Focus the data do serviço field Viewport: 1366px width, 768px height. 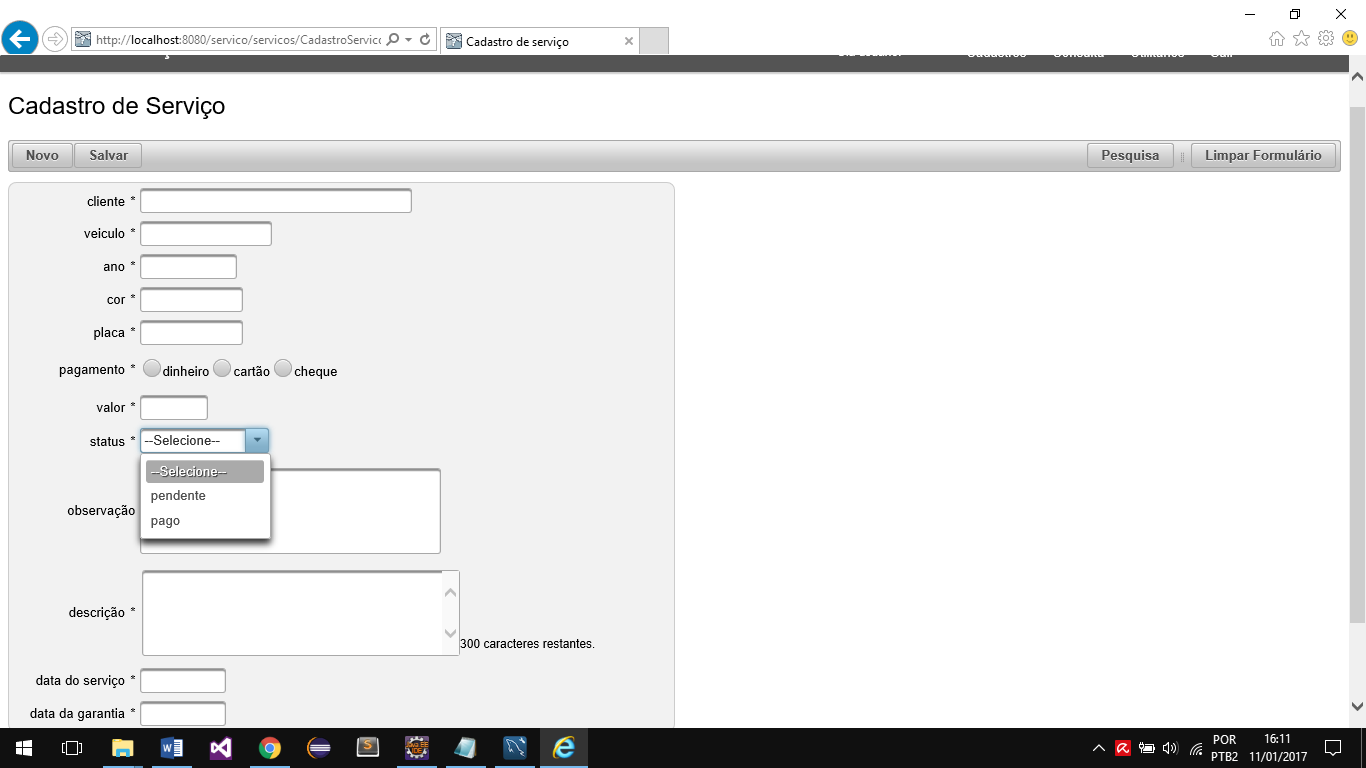point(183,681)
